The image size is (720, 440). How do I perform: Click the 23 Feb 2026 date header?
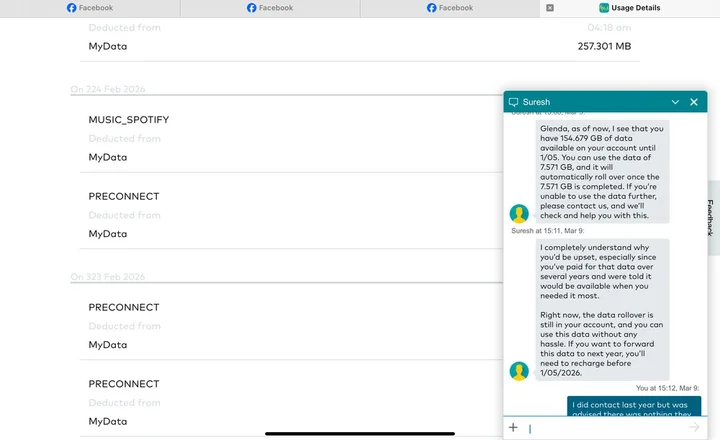108,277
